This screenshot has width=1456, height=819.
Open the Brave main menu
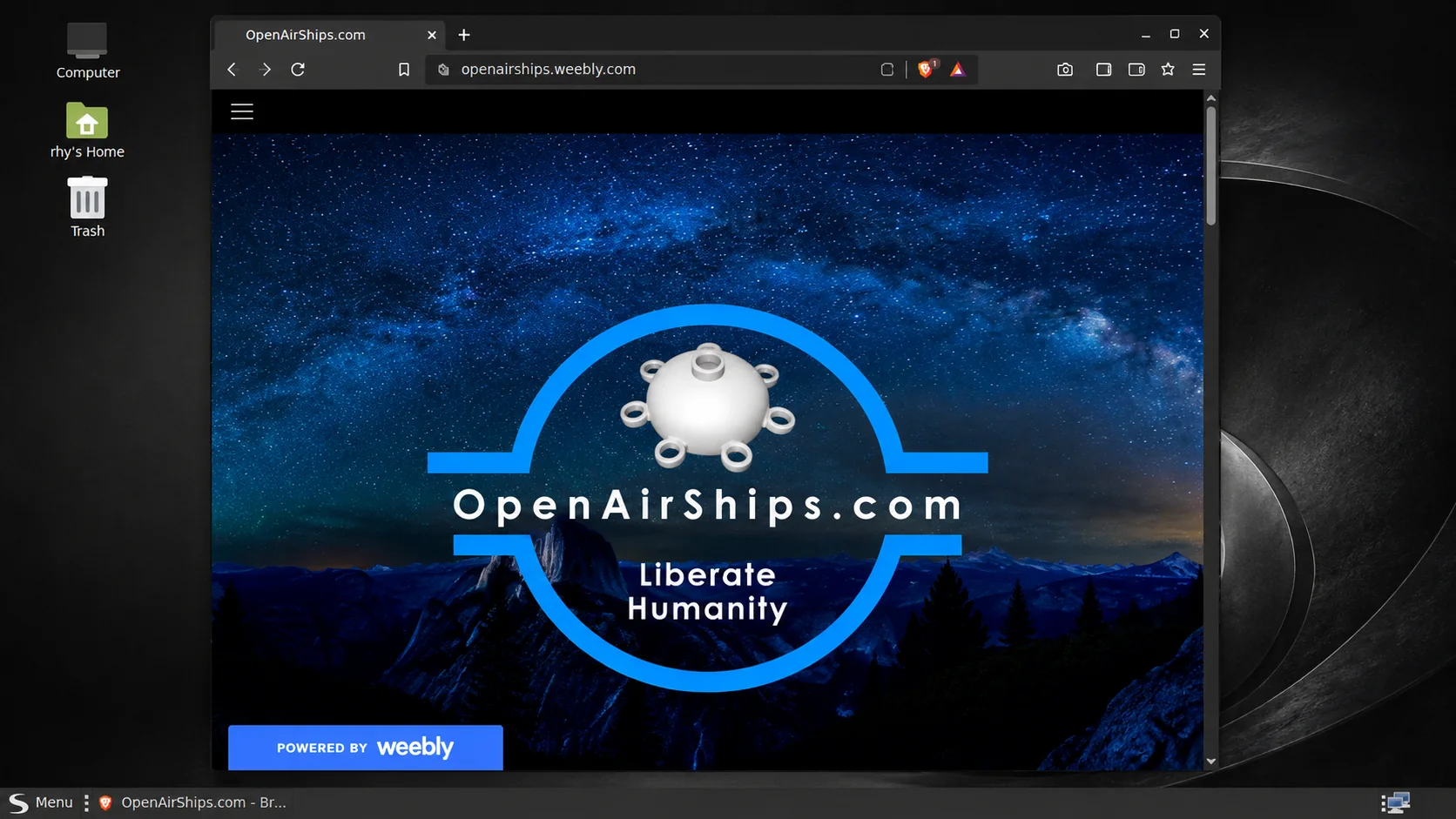1199,70
